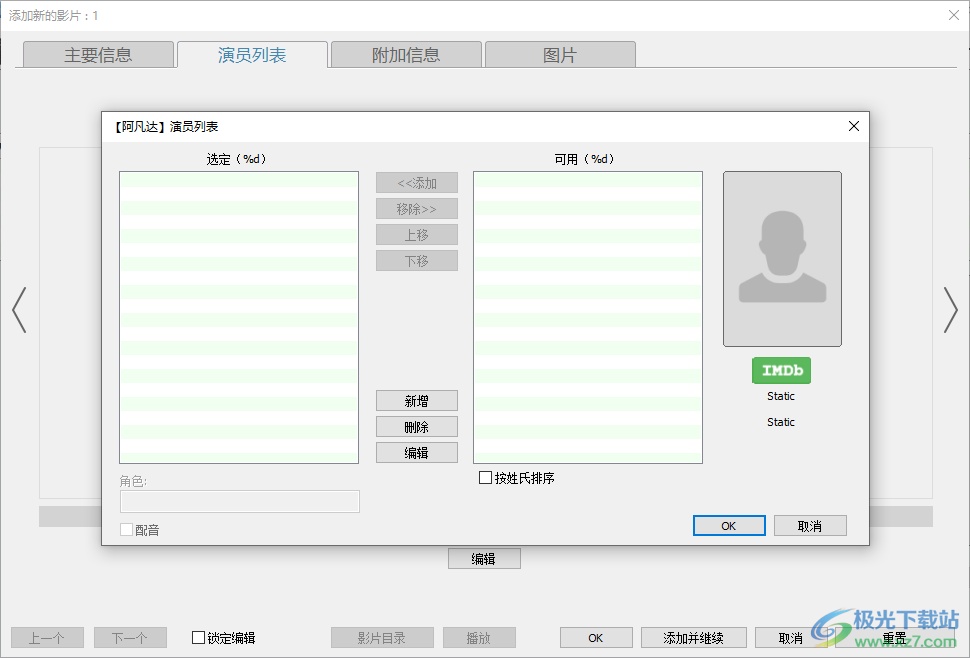
Task: Select the 演员列表 tab
Action: coord(251,54)
